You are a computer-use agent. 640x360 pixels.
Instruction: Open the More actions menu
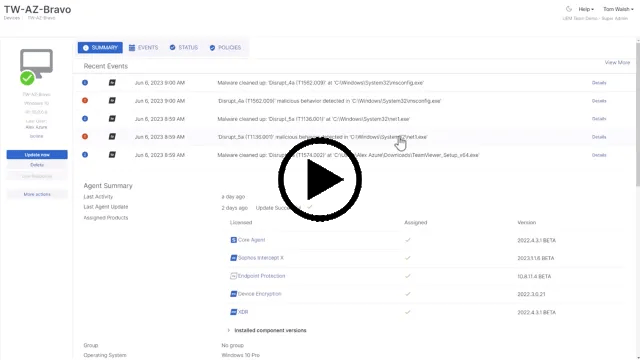(37, 194)
